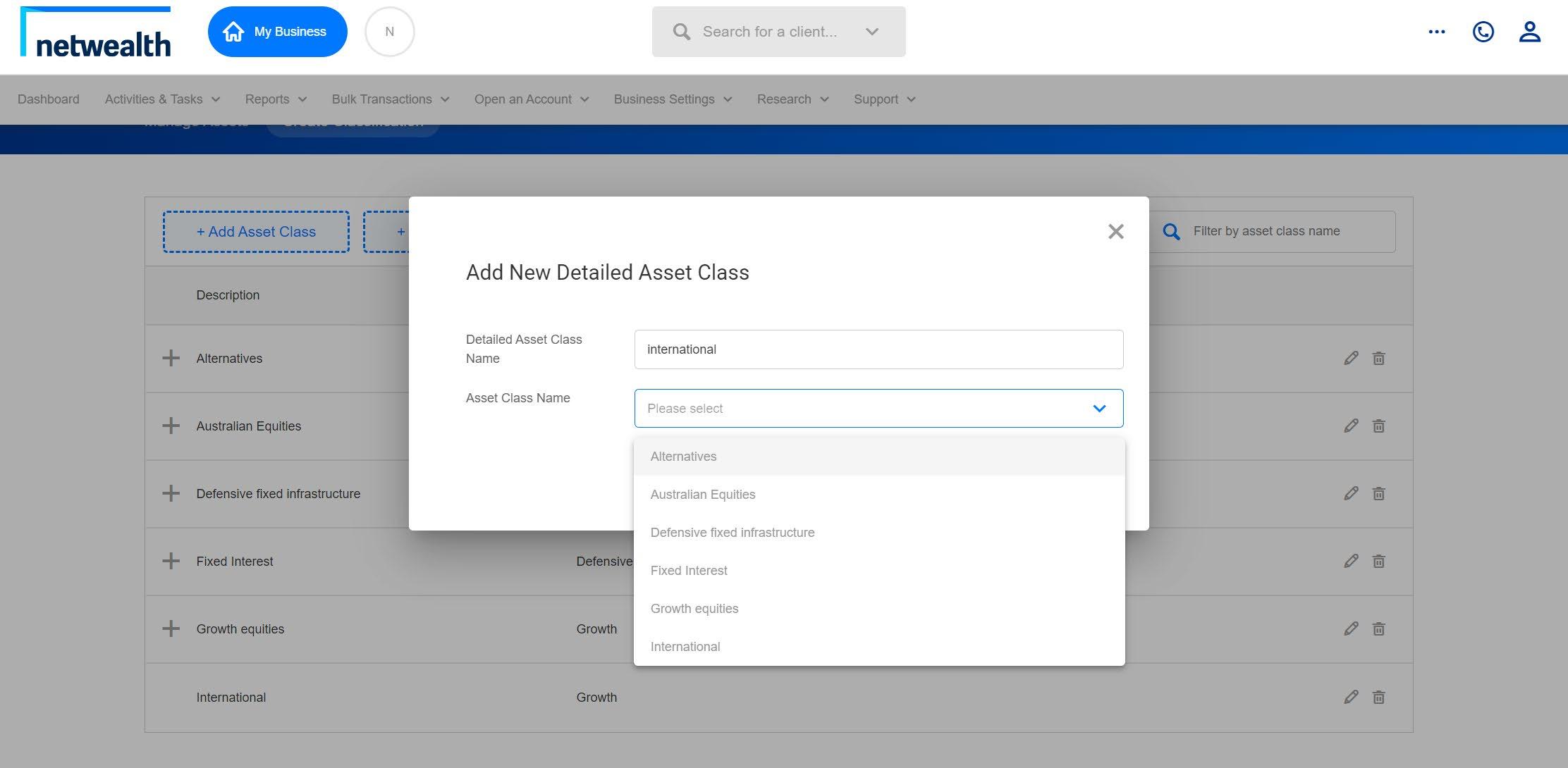The image size is (1568, 768).
Task: Click the edit pencil for Growth equities
Action: tap(1350, 628)
